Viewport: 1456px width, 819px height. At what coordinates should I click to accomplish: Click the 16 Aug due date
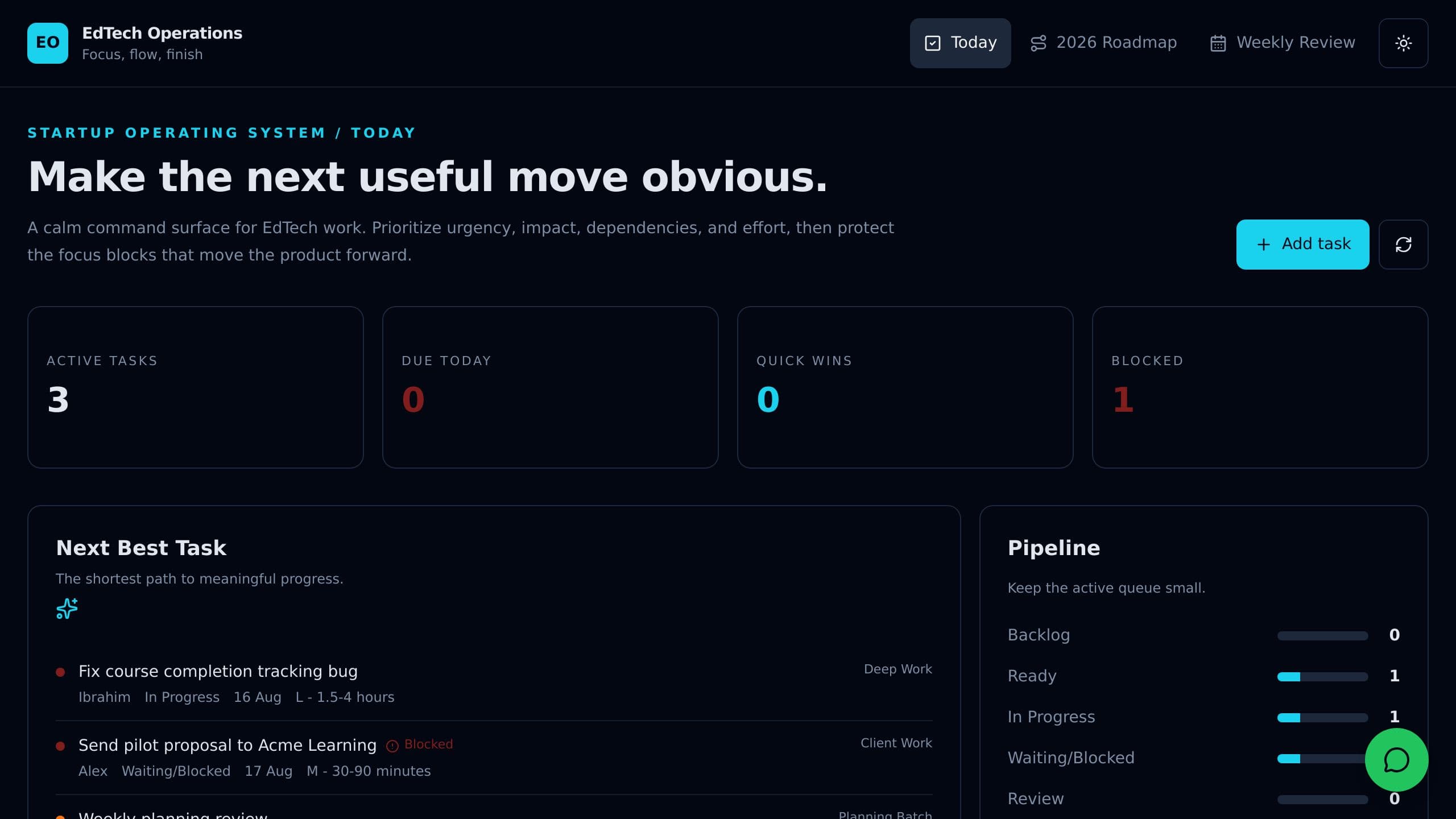pyautogui.click(x=257, y=697)
